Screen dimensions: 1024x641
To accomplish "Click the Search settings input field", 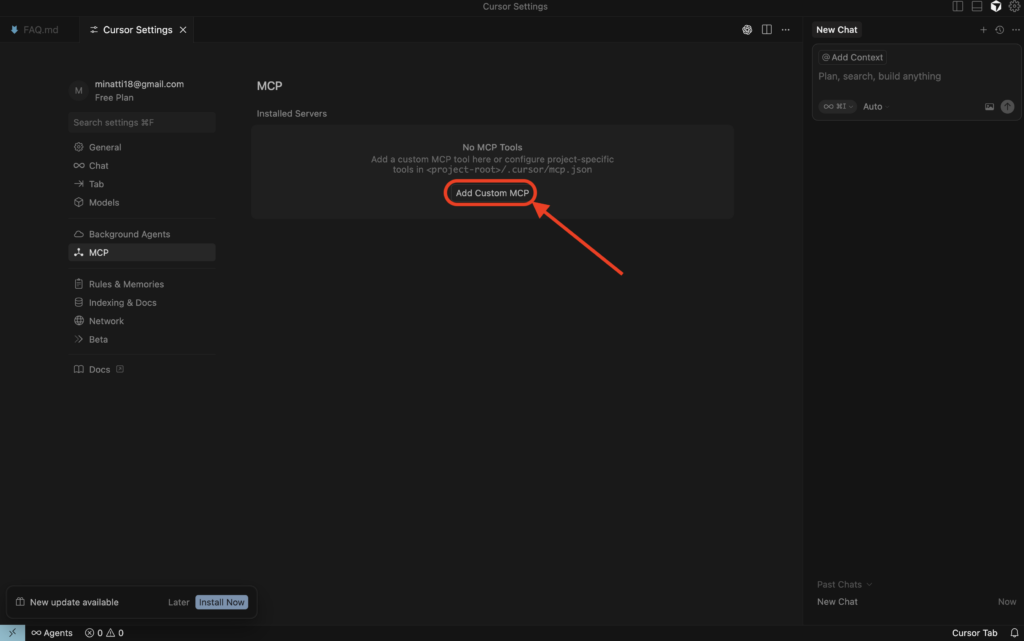I will [141, 121].
